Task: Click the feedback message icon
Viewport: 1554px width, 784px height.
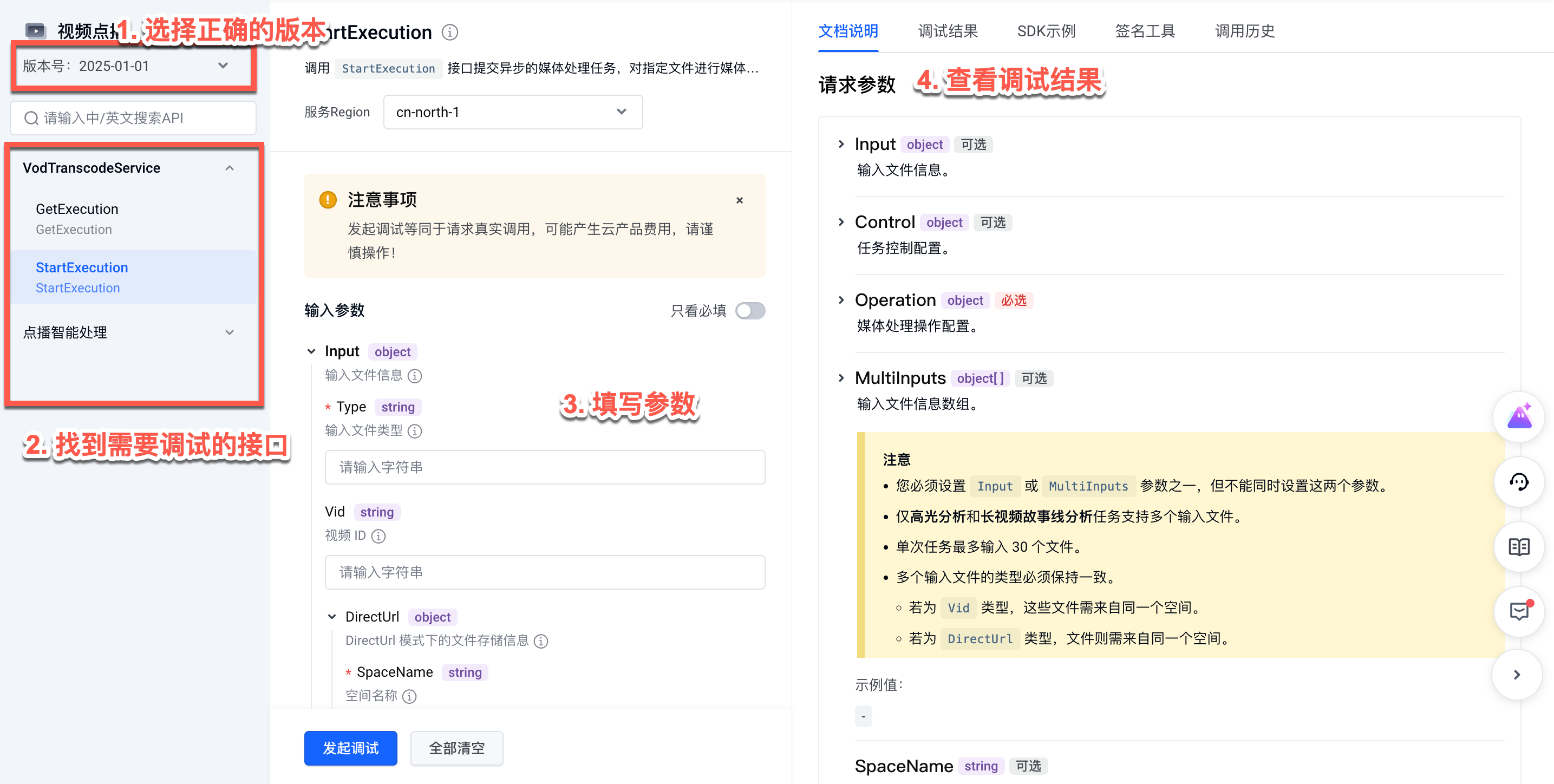Action: pyautogui.click(x=1518, y=611)
